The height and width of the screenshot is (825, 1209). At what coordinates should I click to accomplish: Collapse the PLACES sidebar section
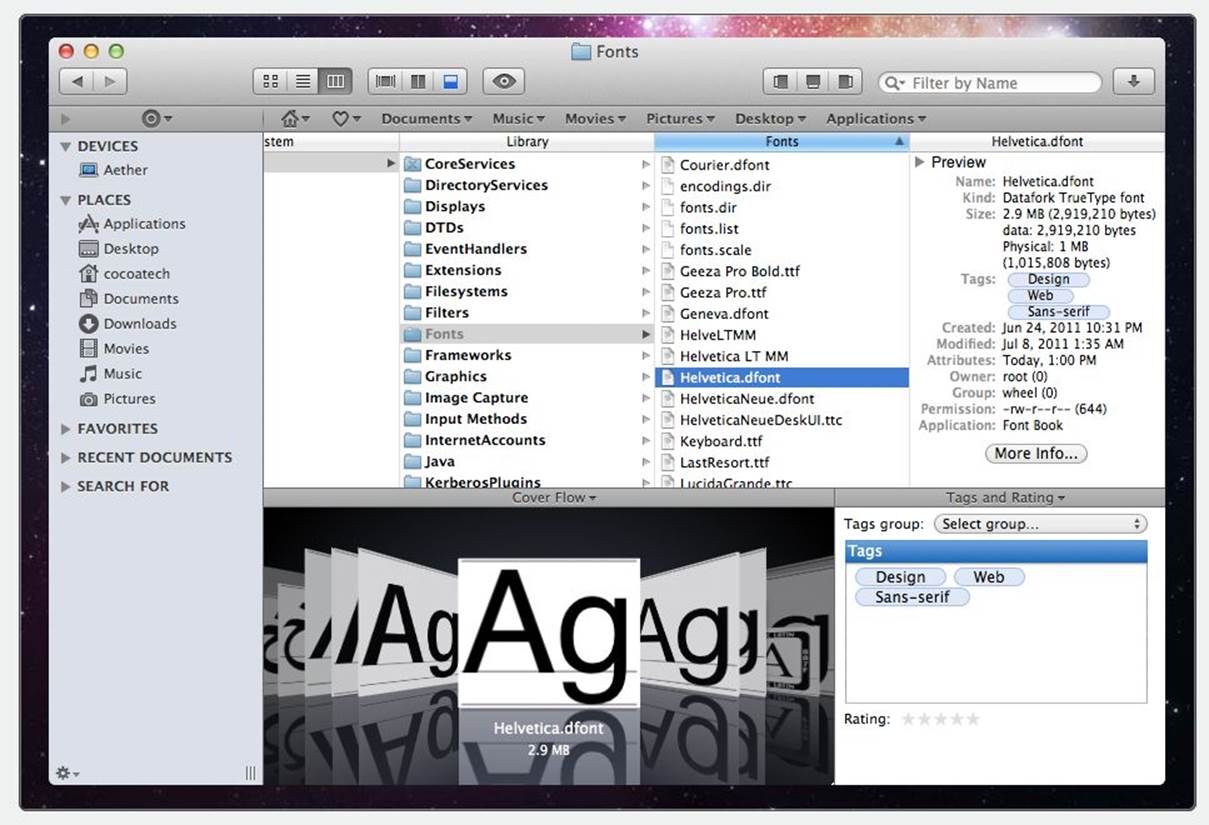[66, 200]
